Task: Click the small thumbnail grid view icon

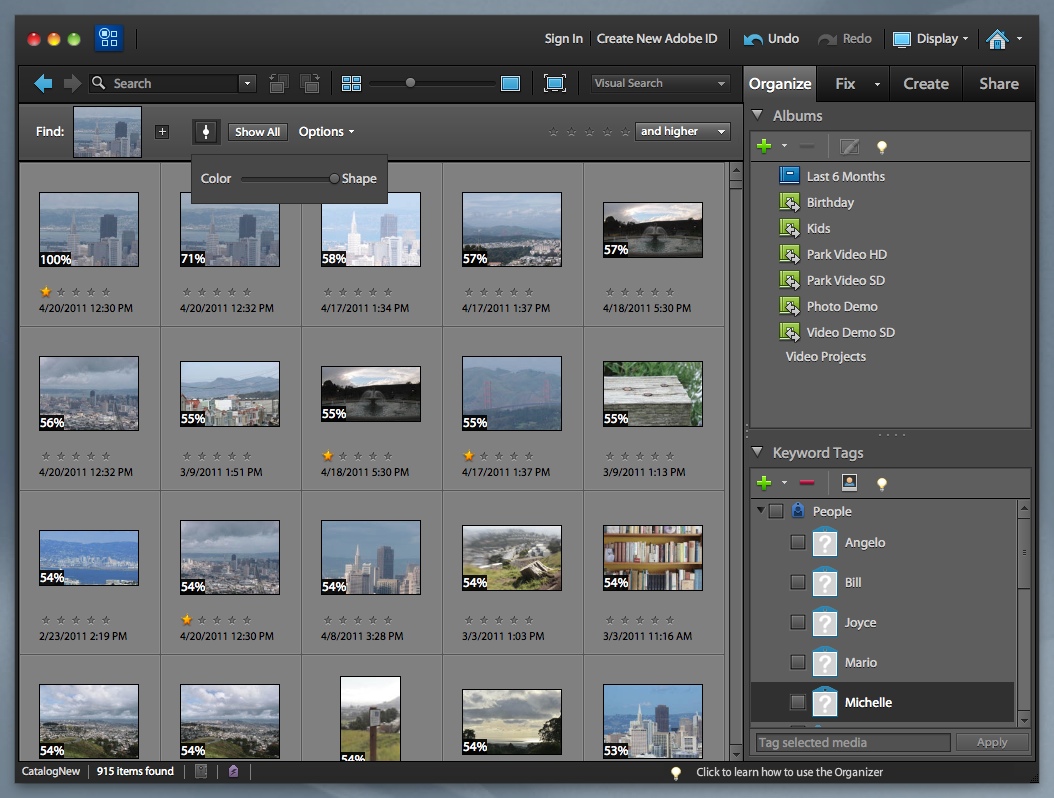Action: pos(351,84)
